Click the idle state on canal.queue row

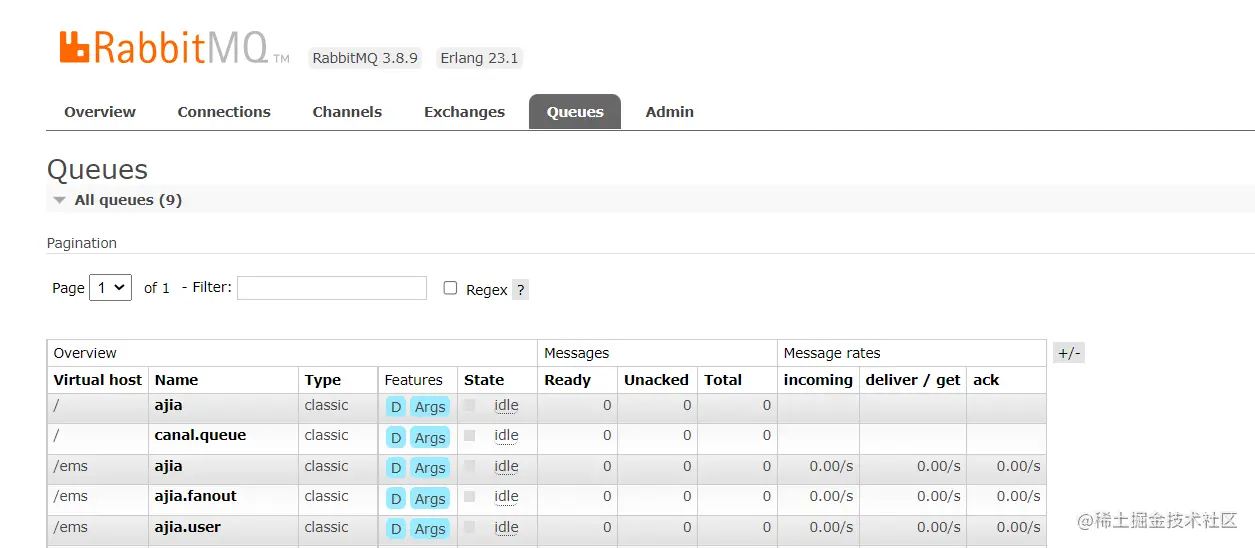(x=506, y=435)
